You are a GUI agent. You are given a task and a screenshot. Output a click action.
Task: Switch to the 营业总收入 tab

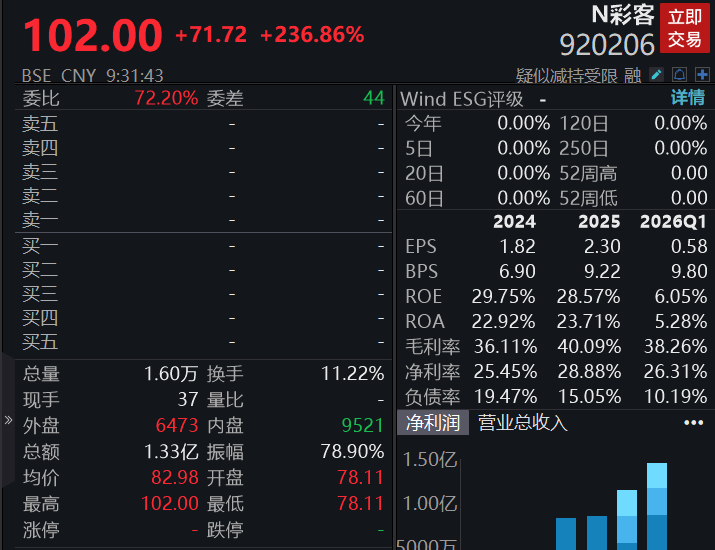pos(523,422)
